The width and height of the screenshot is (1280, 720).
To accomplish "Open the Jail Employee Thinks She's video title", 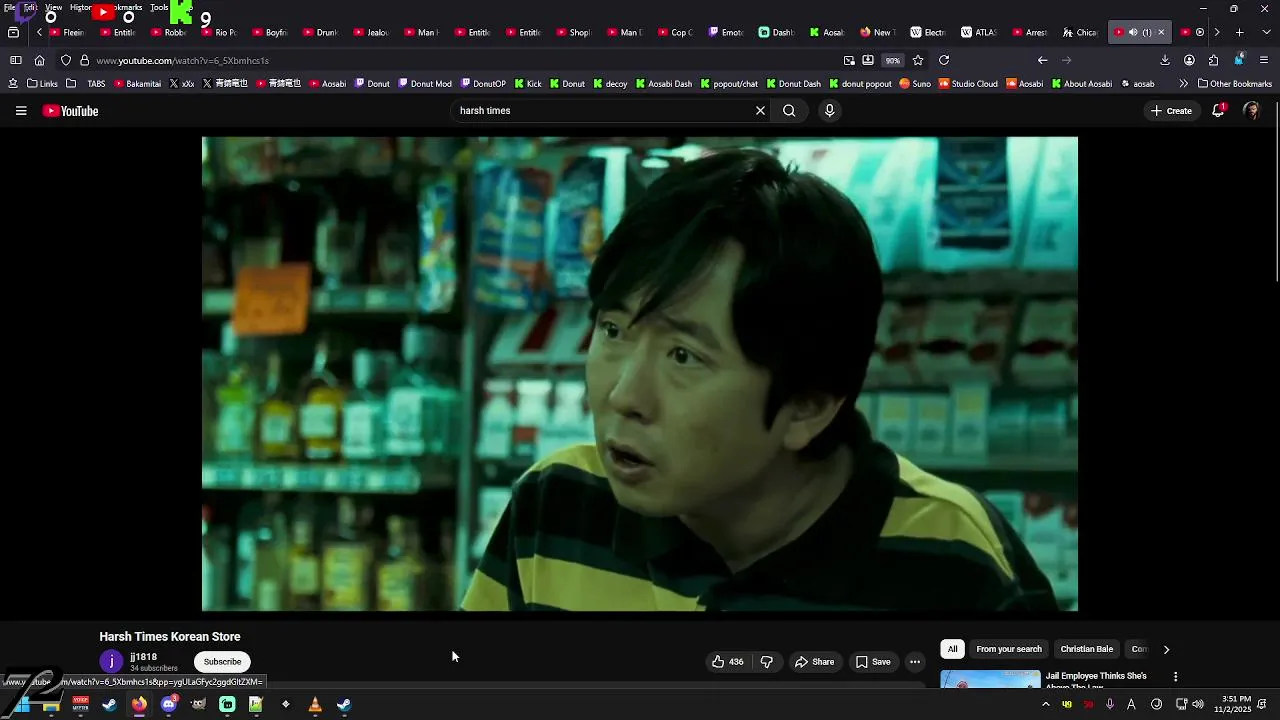I will 1096,676.
